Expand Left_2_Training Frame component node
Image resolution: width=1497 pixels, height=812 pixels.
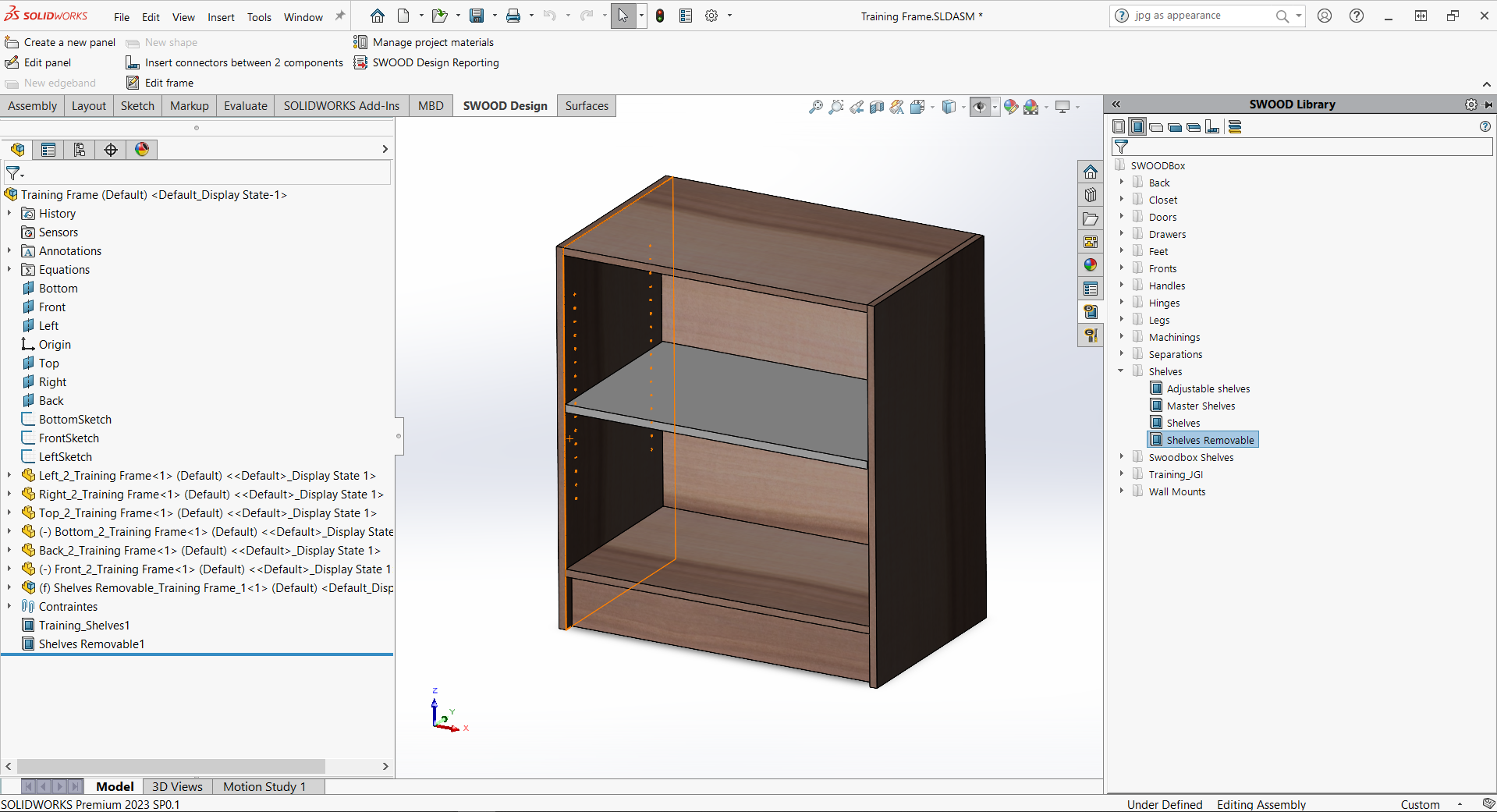(9, 476)
